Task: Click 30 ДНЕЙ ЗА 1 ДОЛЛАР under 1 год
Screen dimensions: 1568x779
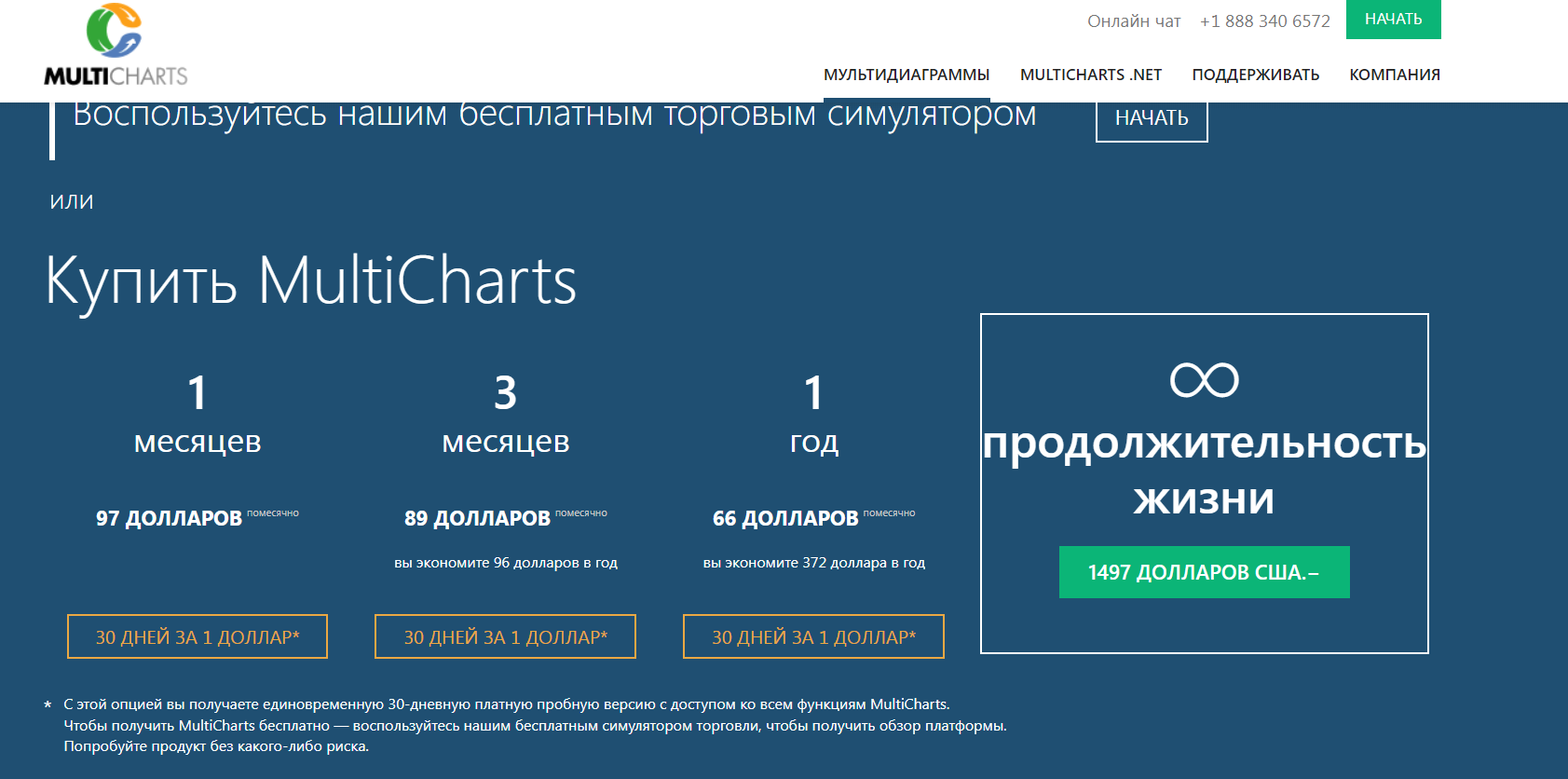Action: coord(813,636)
